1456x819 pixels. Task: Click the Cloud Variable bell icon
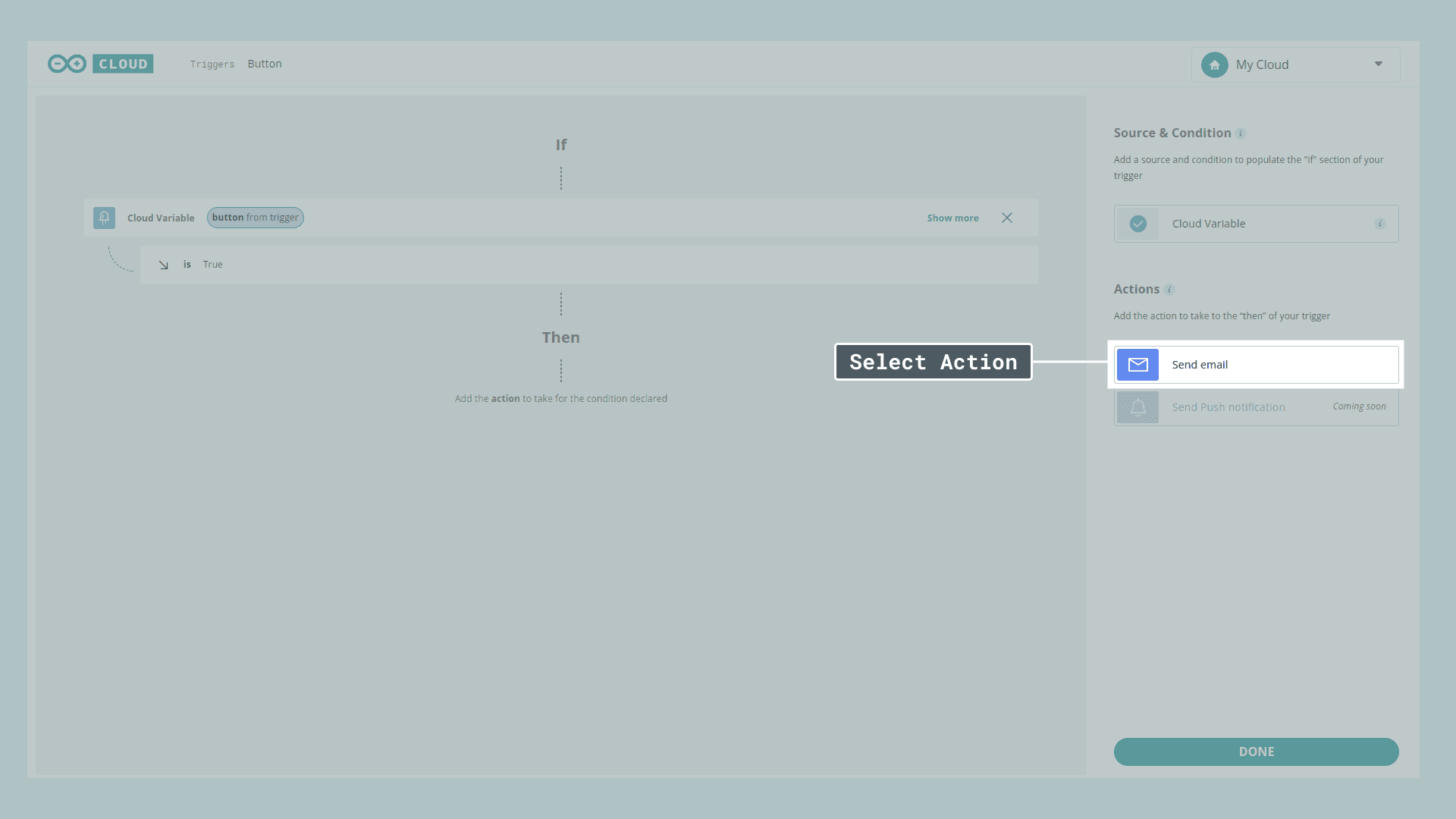[104, 218]
